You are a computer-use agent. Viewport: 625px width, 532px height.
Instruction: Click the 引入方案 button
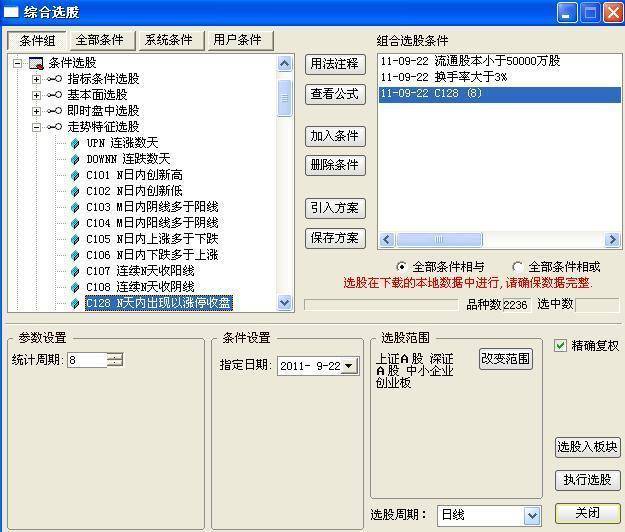tap(335, 208)
